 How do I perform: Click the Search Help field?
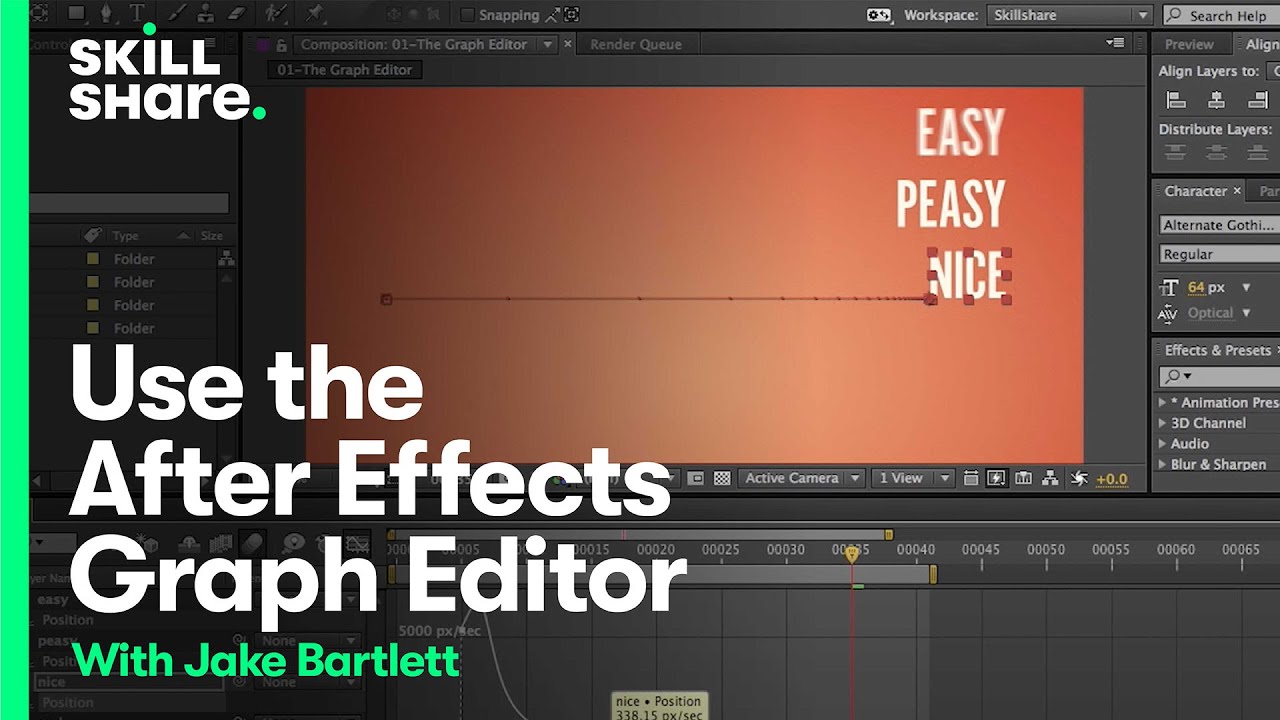1222,15
